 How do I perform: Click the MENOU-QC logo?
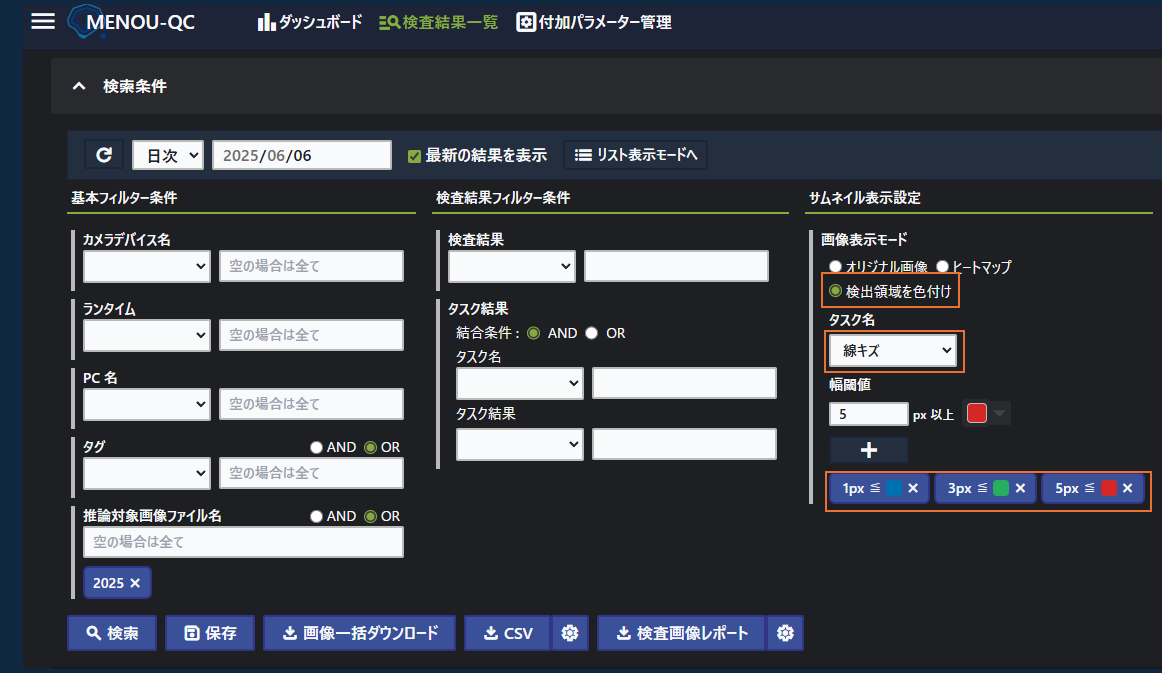coord(131,21)
